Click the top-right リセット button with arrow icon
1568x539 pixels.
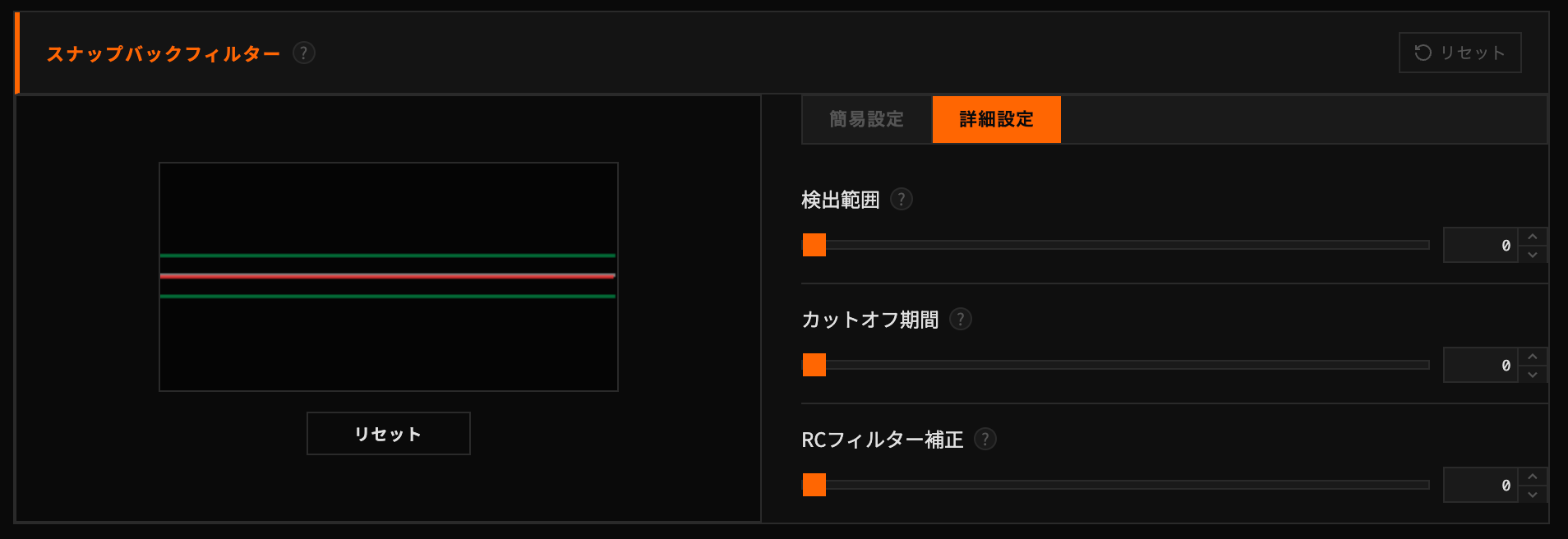(1460, 53)
